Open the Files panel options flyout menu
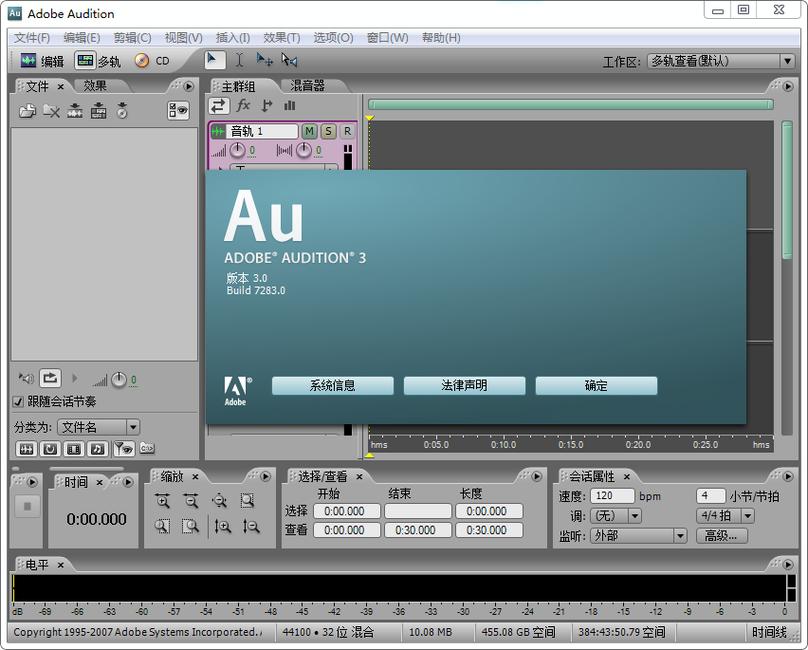Viewport: 808px width, 650px height. (x=189, y=86)
